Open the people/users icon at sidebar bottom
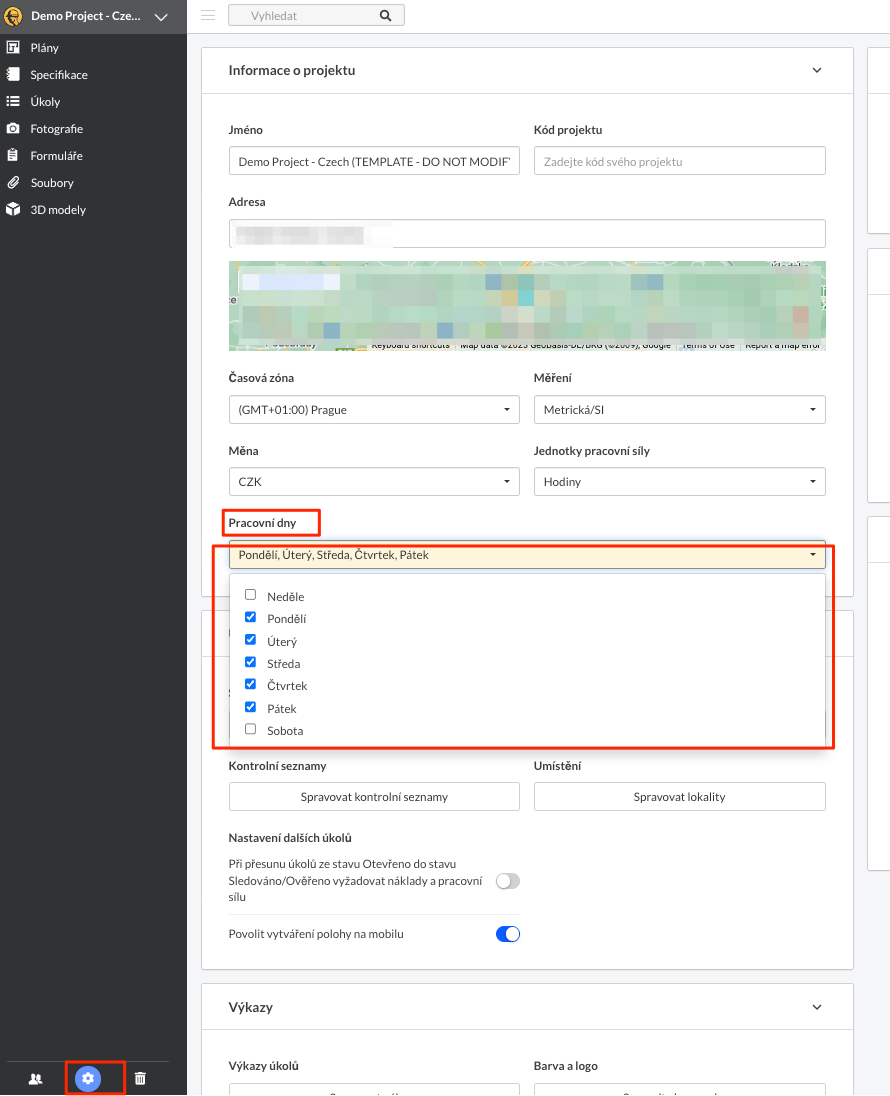Image resolution: width=890 pixels, height=1096 pixels. coord(36,1079)
